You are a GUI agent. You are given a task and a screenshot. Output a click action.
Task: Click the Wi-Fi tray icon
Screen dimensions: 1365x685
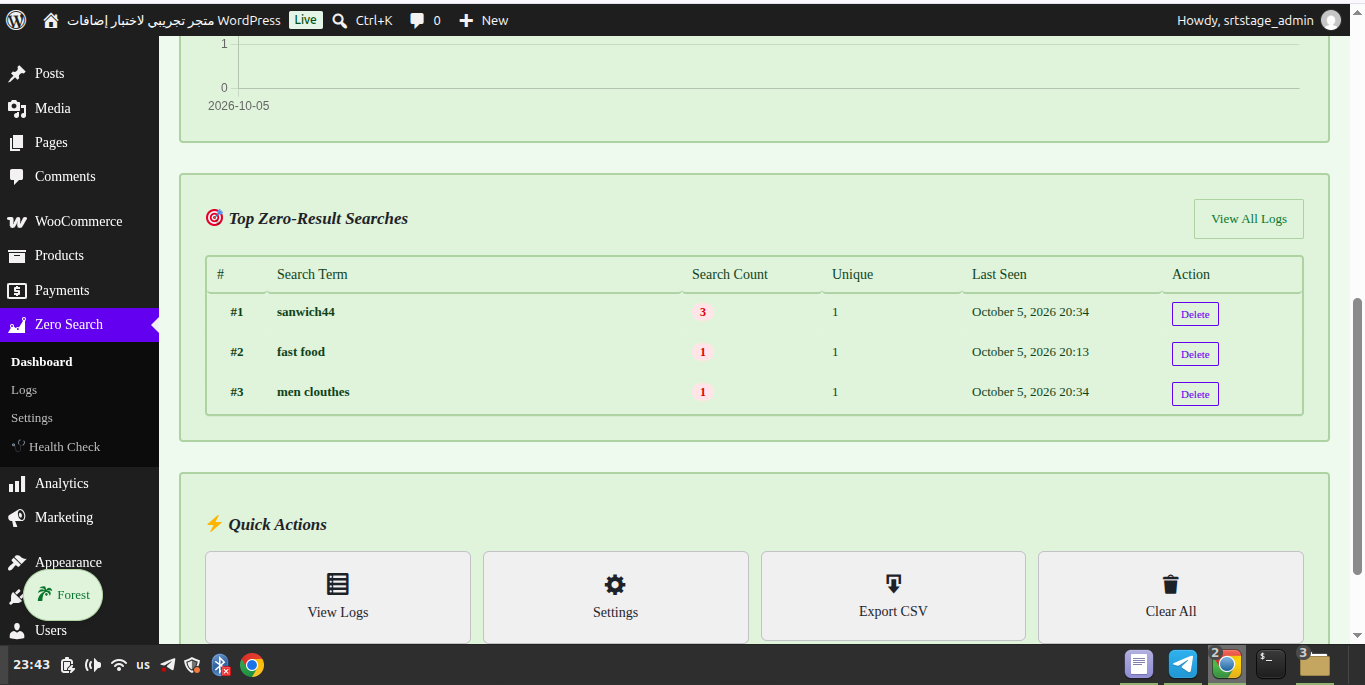(119, 665)
